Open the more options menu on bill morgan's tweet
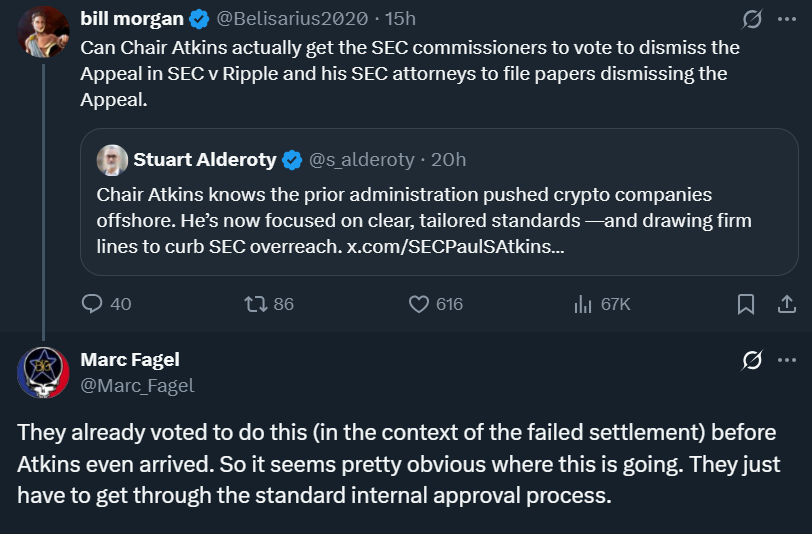The image size is (812, 534). 788,19
